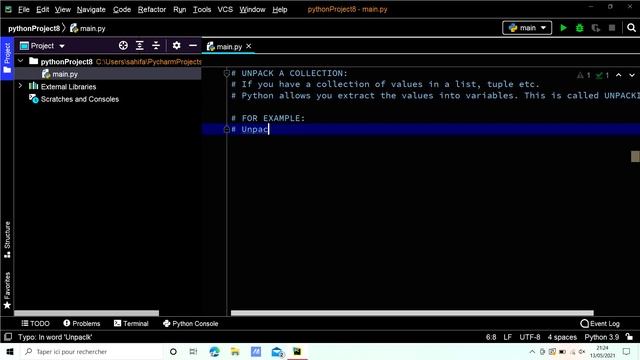Close the main.py editor tab
The width and height of the screenshot is (640, 360).
point(249,46)
